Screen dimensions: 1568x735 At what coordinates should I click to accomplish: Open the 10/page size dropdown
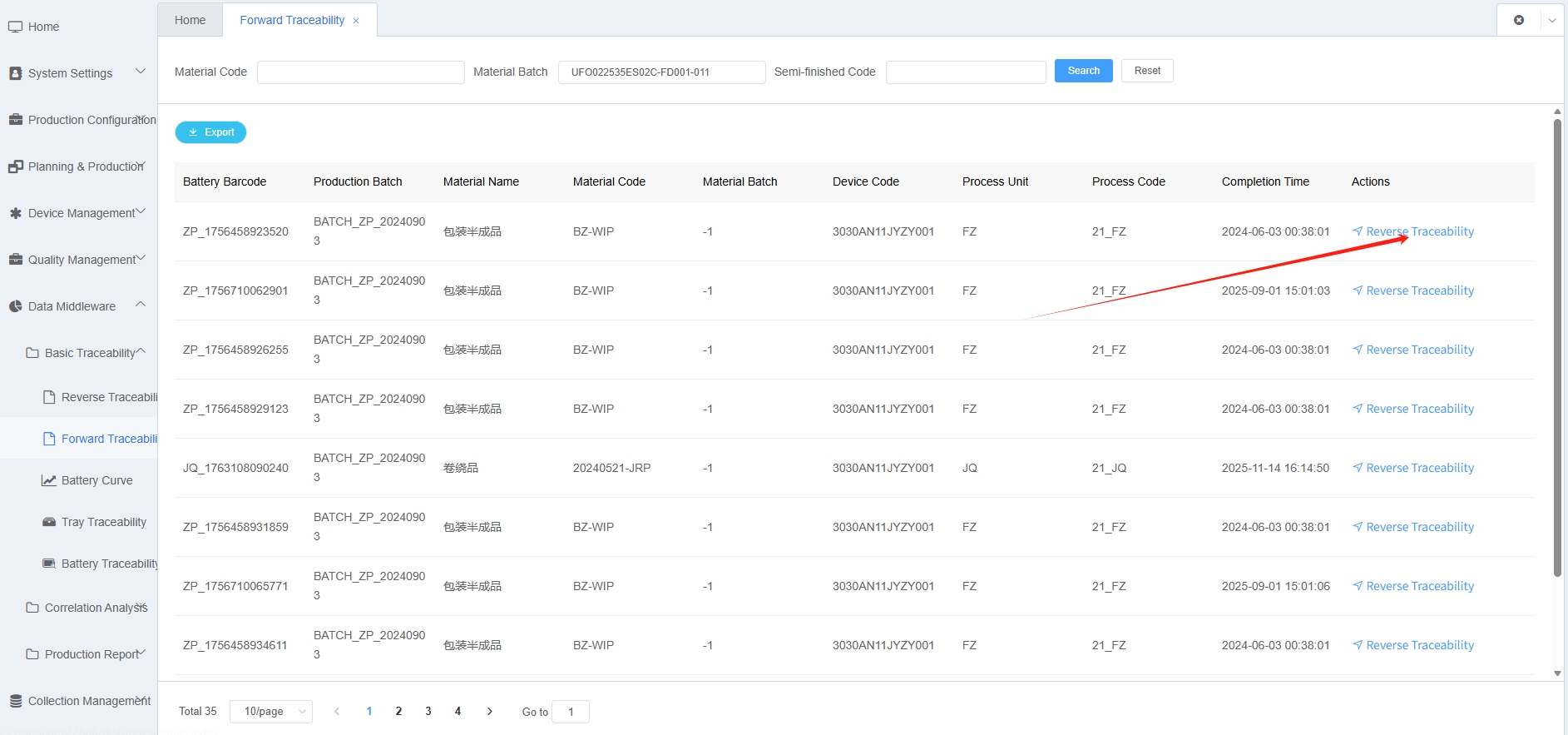pos(271,712)
